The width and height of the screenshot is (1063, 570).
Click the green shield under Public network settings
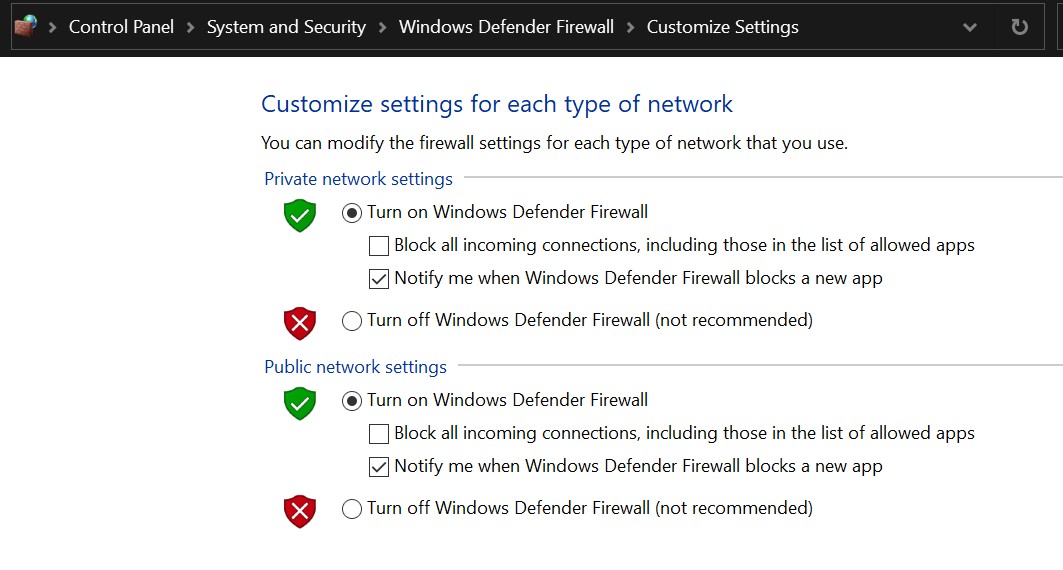coord(300,403)
